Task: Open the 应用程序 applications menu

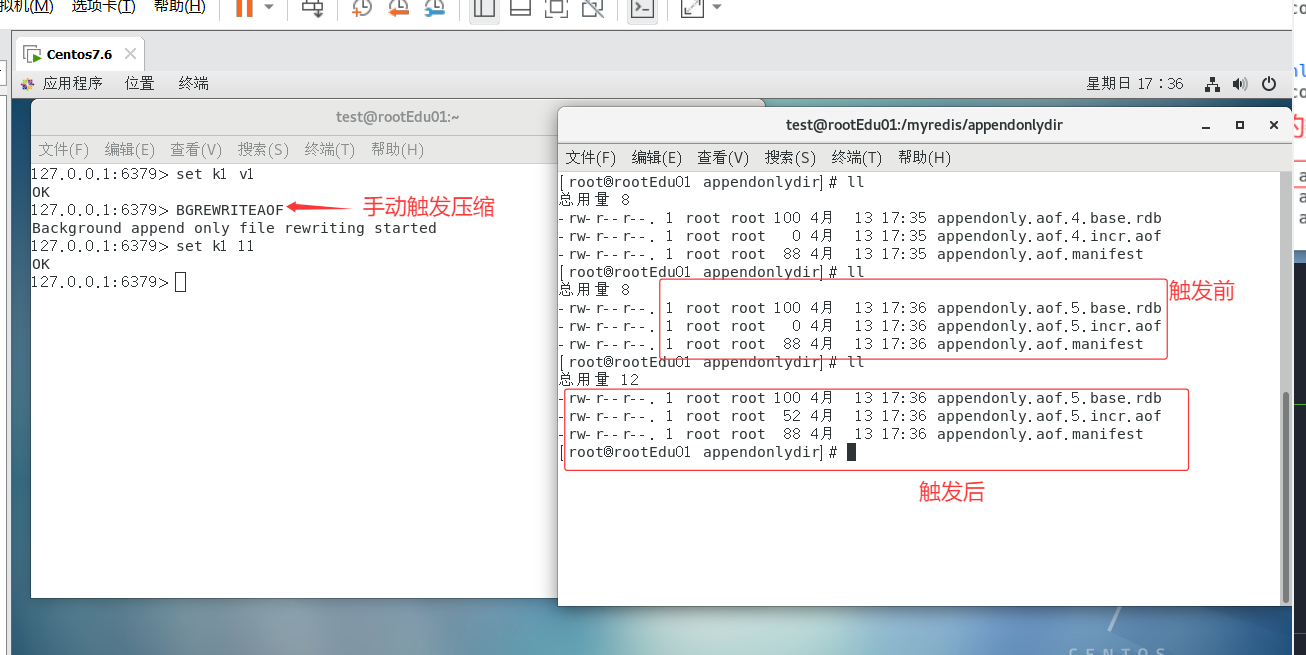Action: (72, 84)
